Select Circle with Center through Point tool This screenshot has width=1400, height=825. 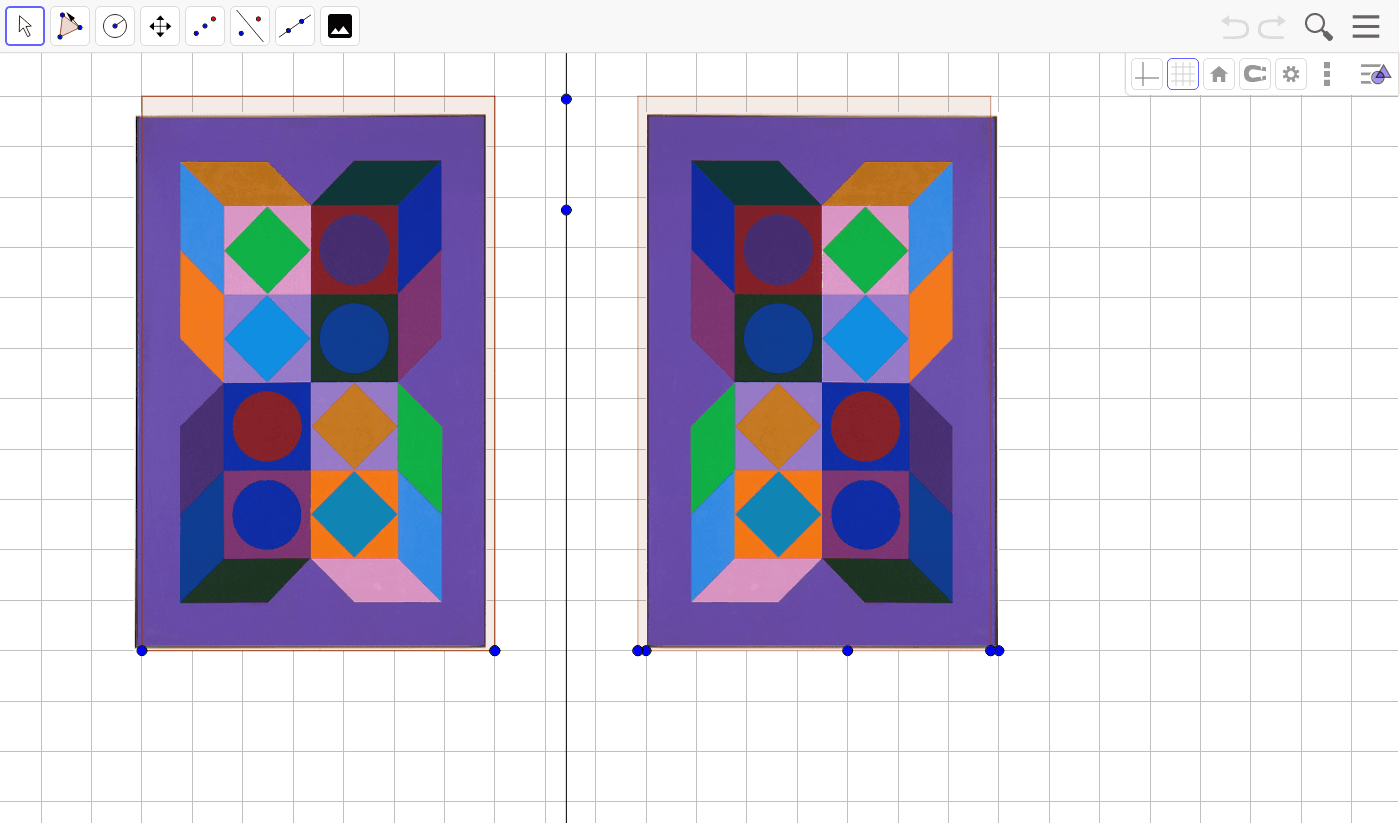coord(115,26)
